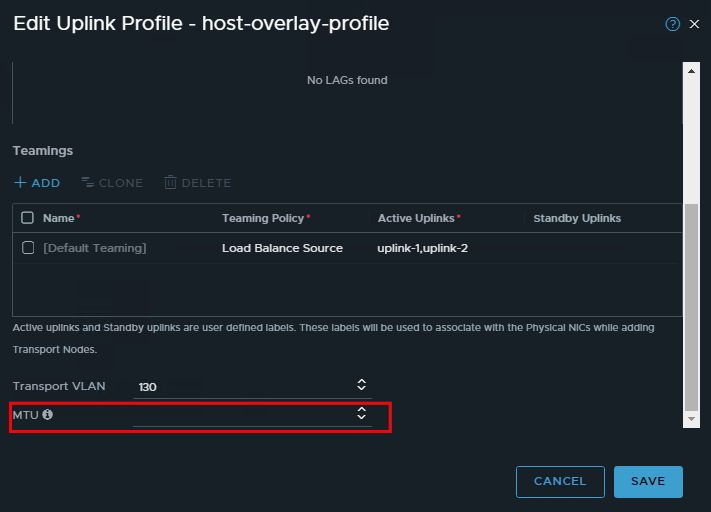Open the help question mark icon
The height and width of the screenshot is (512, 711).
(x=672, y=24)
